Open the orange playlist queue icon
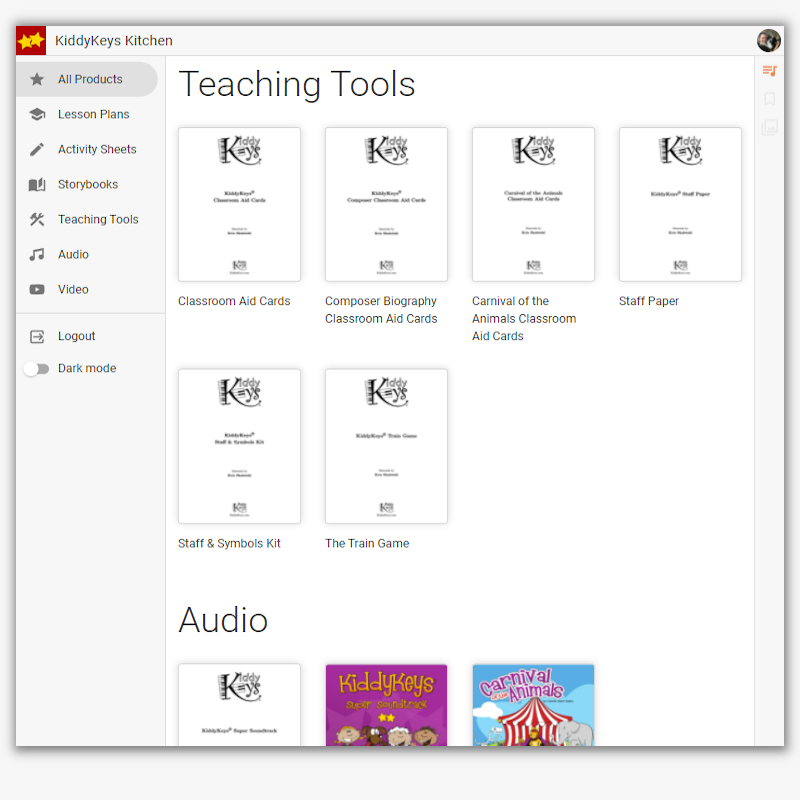Image resolution: width=800 pixels, height=800 pixels. point(769,70)
